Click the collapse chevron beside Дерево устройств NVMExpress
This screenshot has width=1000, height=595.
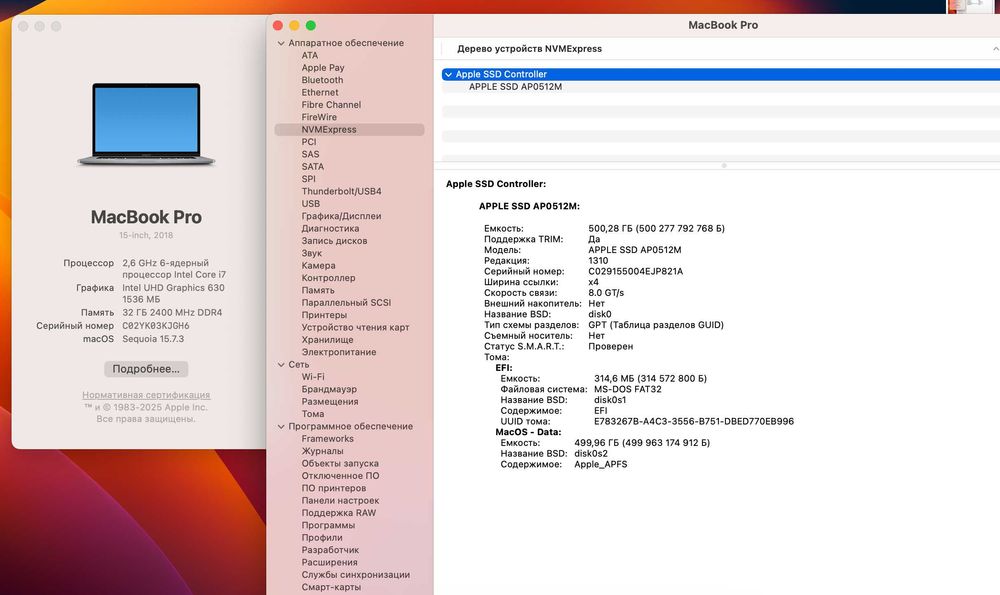pos(996,49)
